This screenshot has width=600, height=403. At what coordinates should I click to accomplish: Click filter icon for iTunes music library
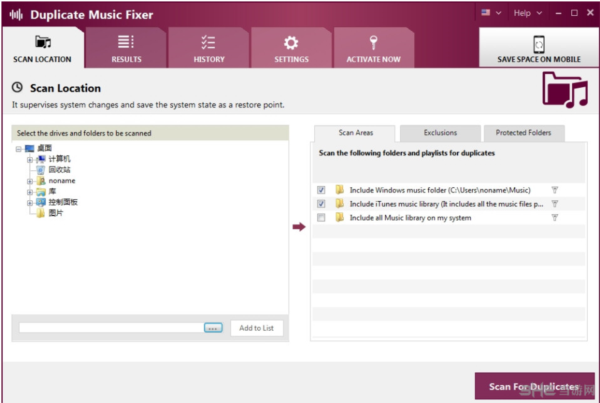554,204
